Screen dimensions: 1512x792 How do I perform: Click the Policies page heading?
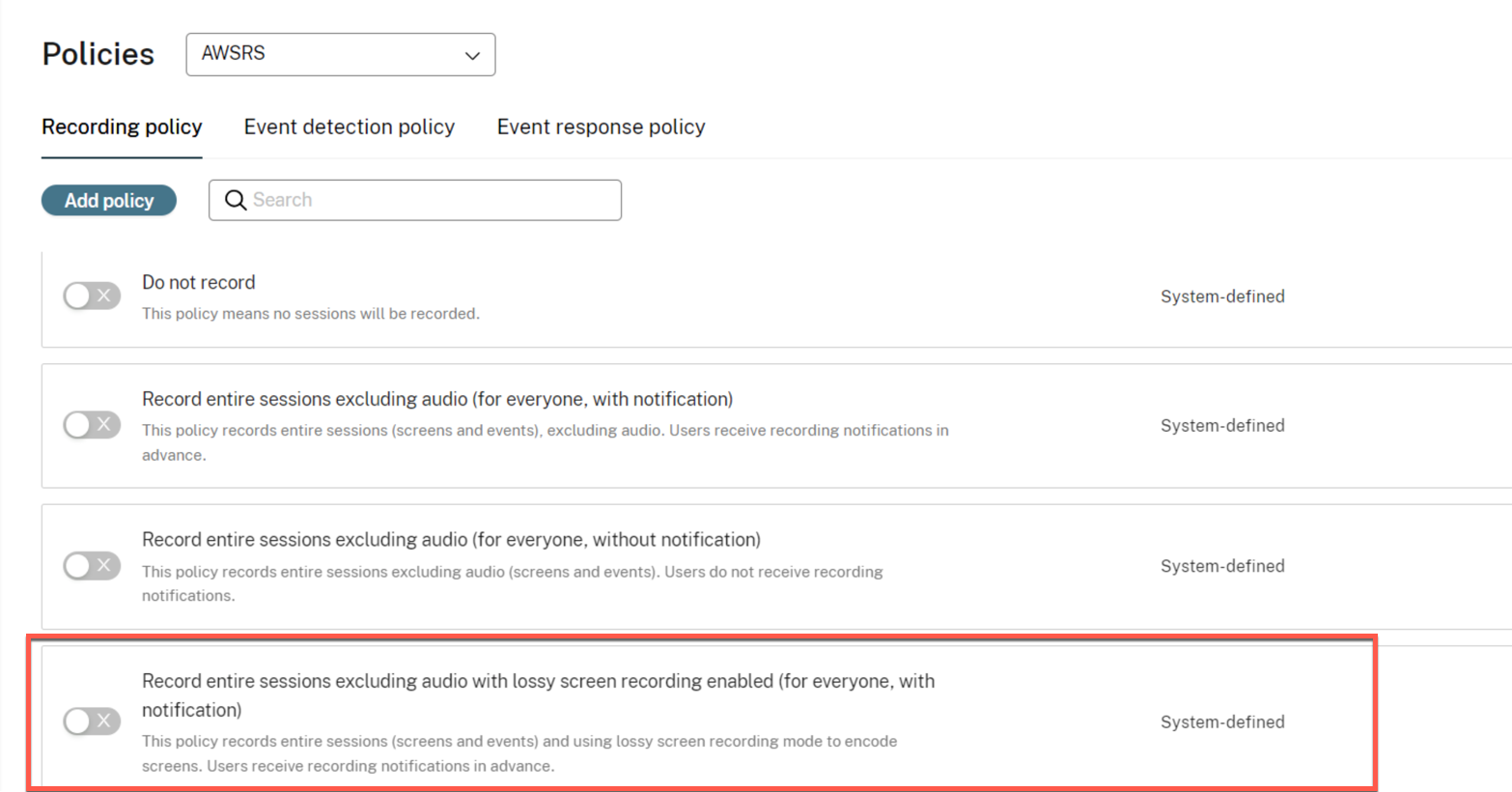98,55
